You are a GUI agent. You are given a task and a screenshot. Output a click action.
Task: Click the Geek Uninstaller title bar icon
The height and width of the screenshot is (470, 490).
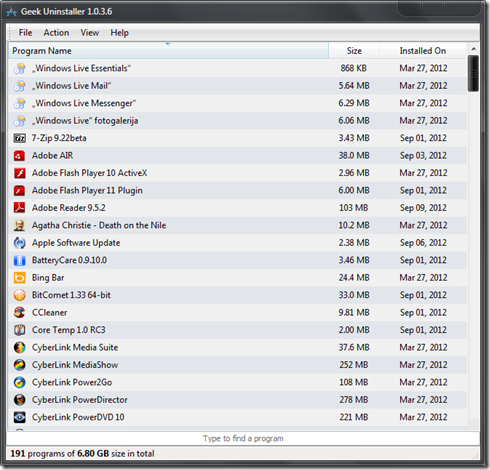(12, 12)
